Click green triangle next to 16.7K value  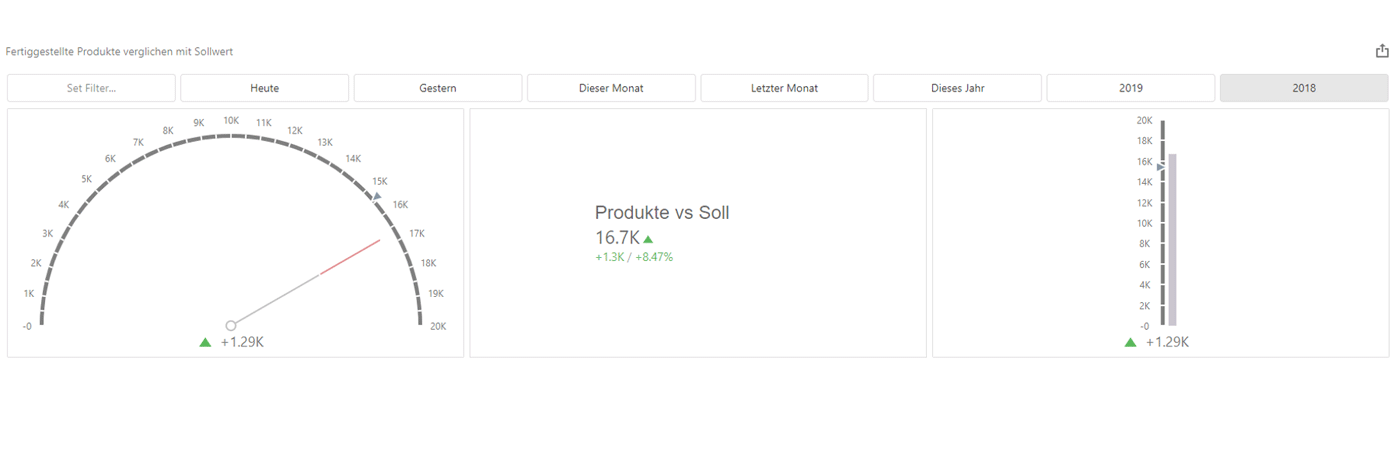click(648, 239)
